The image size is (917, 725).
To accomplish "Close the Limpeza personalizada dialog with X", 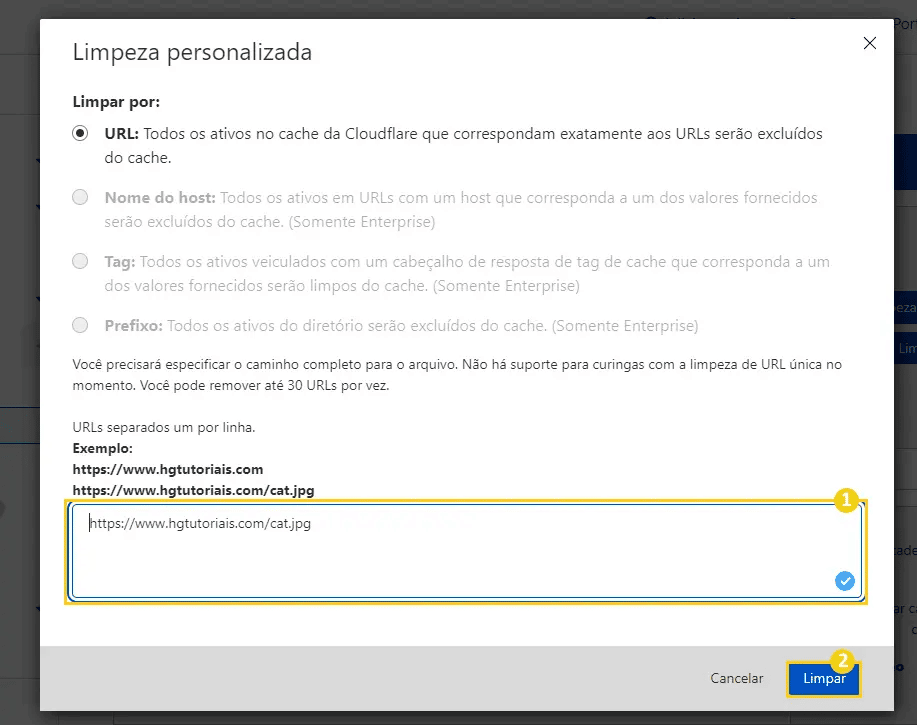I will coord(869,43).
